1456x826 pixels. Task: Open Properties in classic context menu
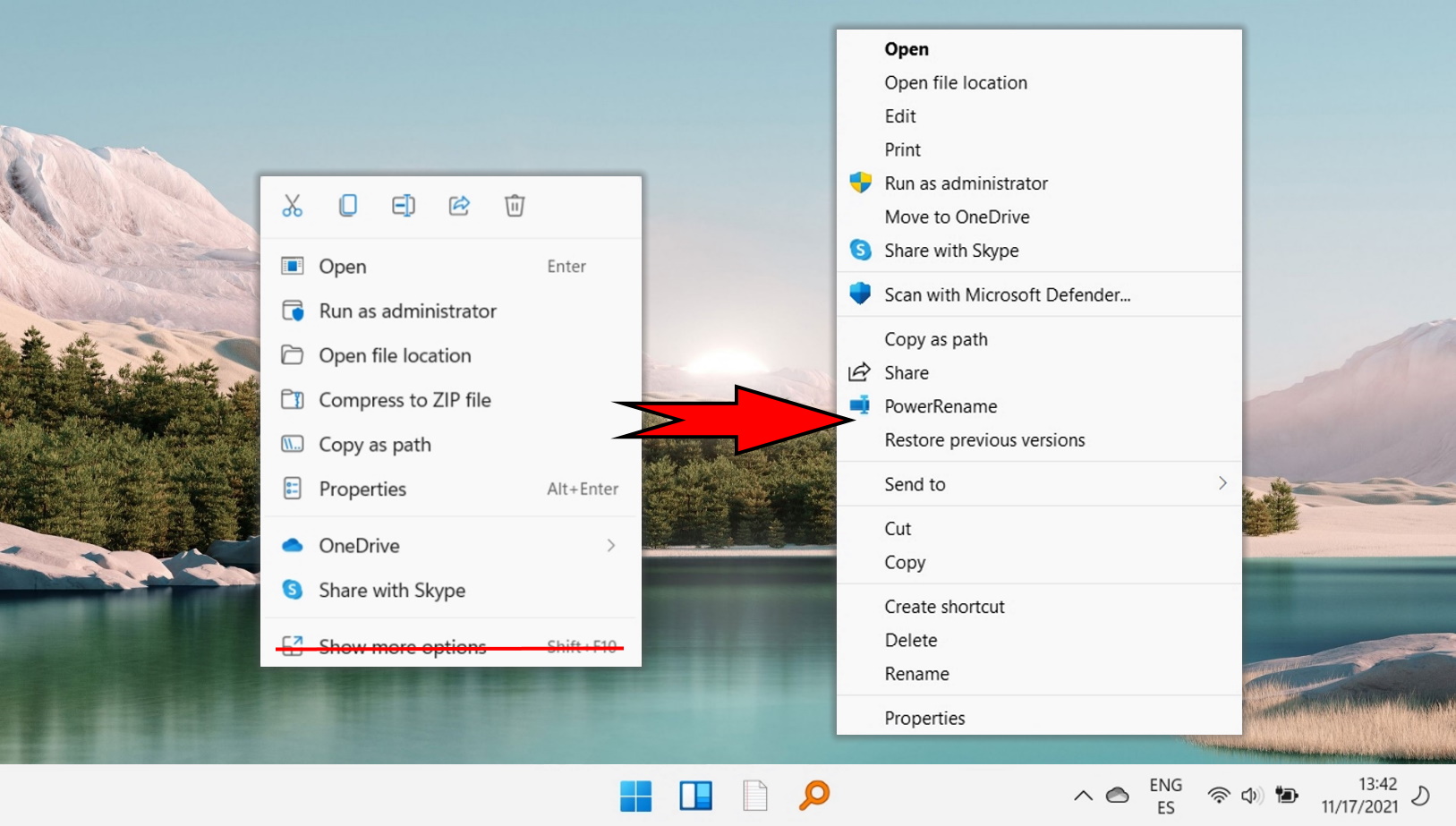click(x=1039, y=718)
